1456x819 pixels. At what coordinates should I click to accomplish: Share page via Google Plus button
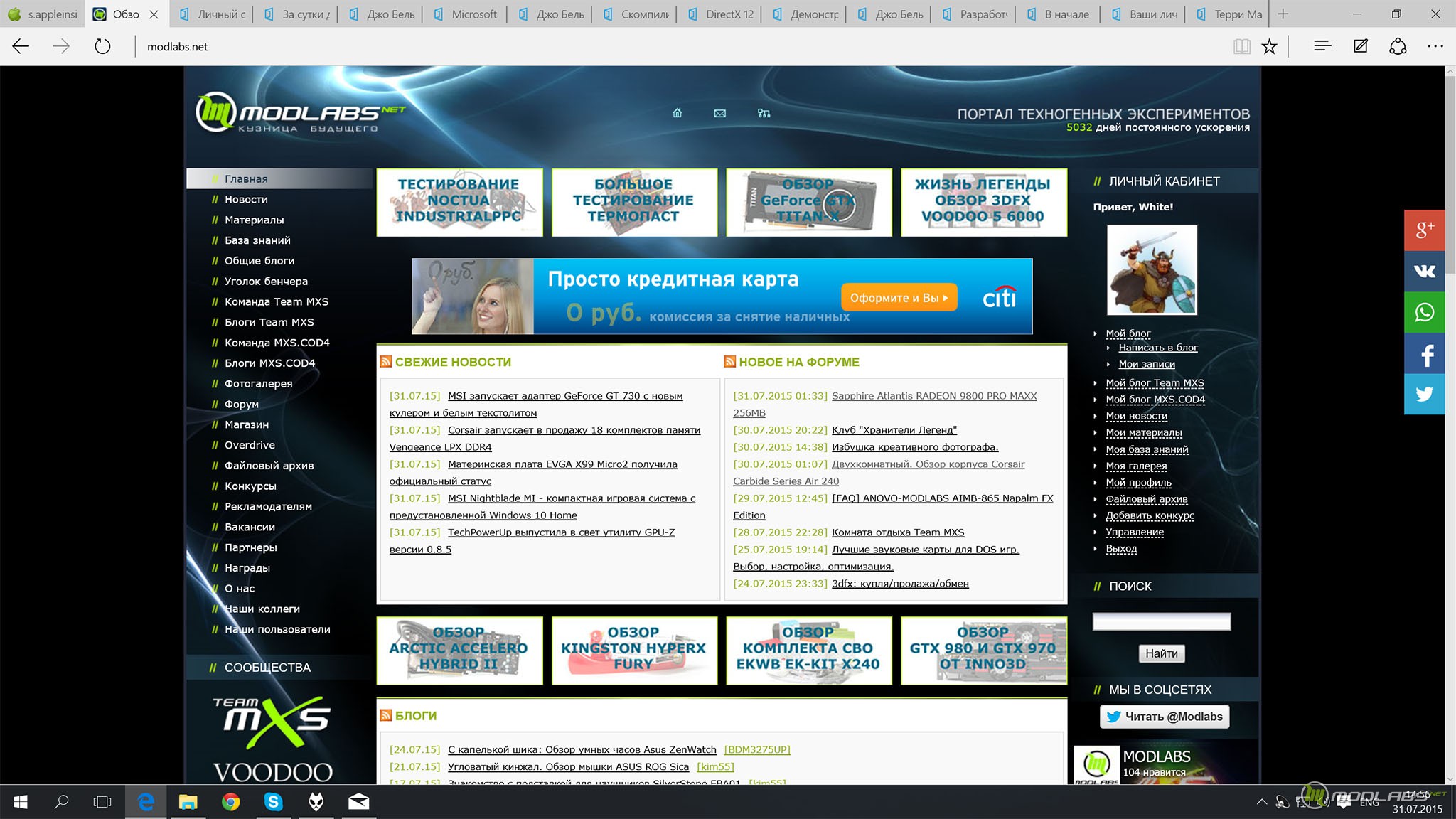click(1424, 230)
